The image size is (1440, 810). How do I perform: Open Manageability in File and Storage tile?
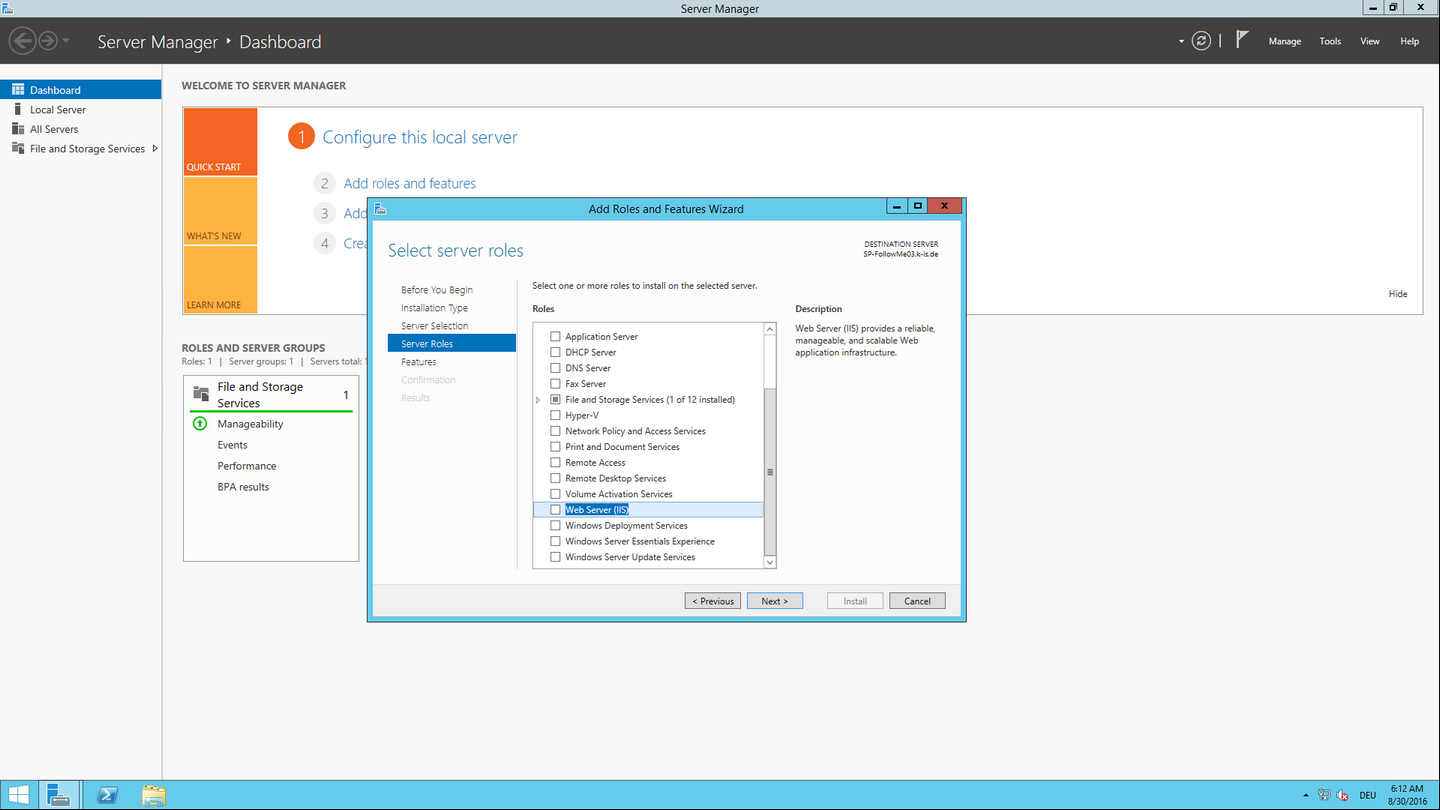tap(250, 424)
